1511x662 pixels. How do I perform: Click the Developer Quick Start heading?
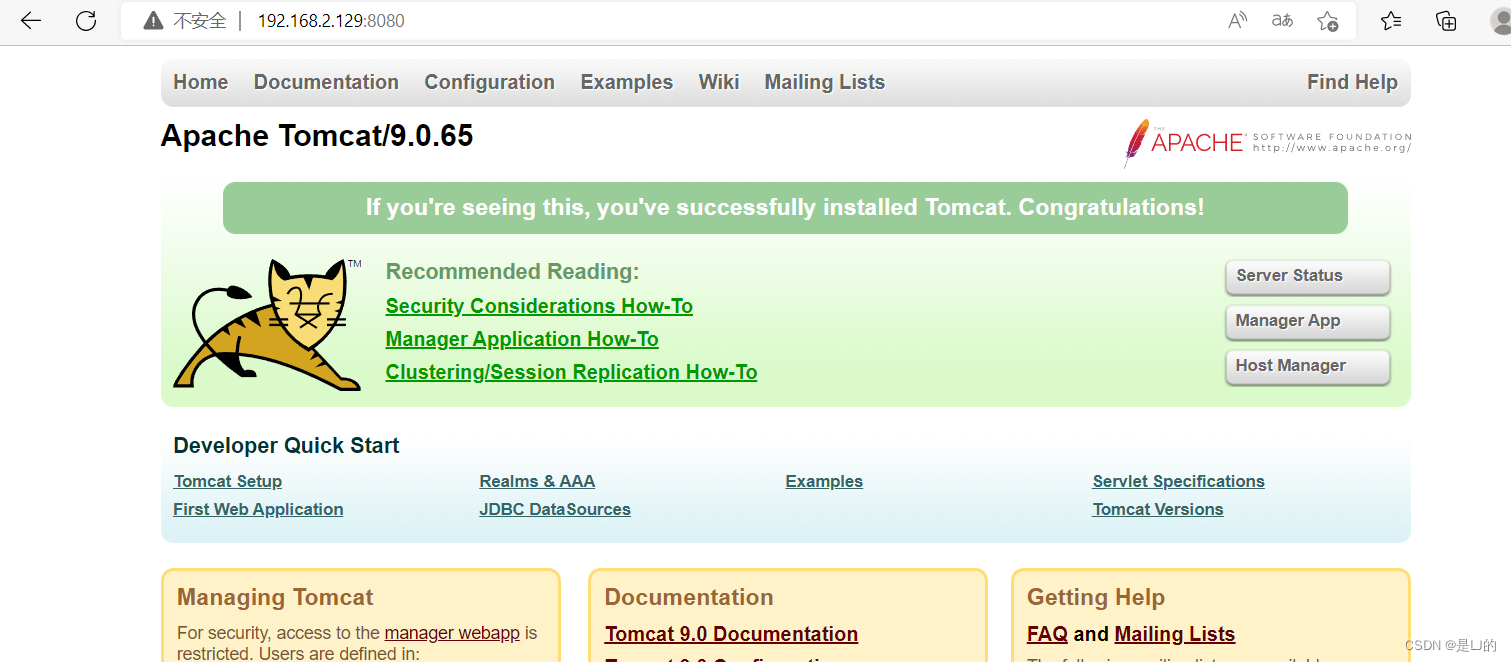286,446
